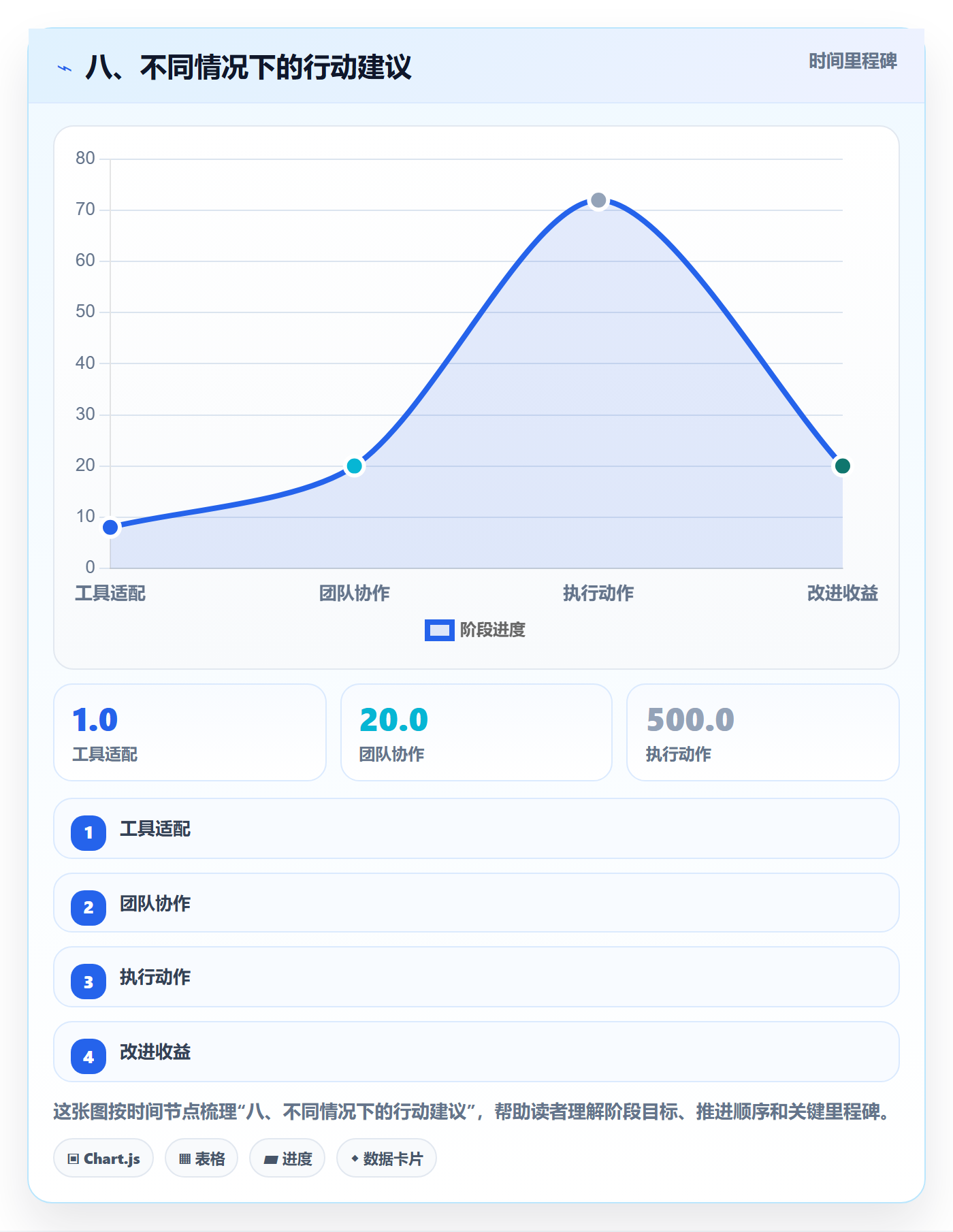Click the 进度 tag
This screenshot has height=1232, width=953.
(x=287, y=1158)
